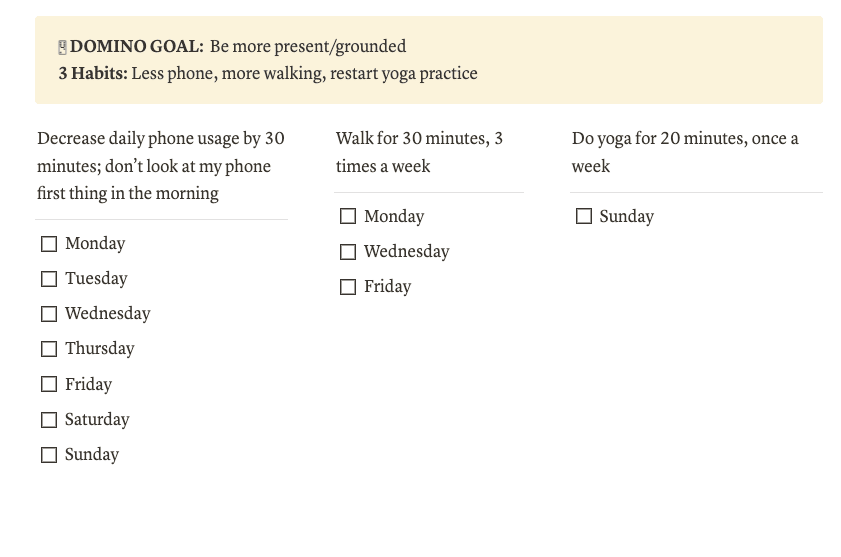Check Friday in the walking column
This screenshot has height=557, width=841.
pos(348,287)
